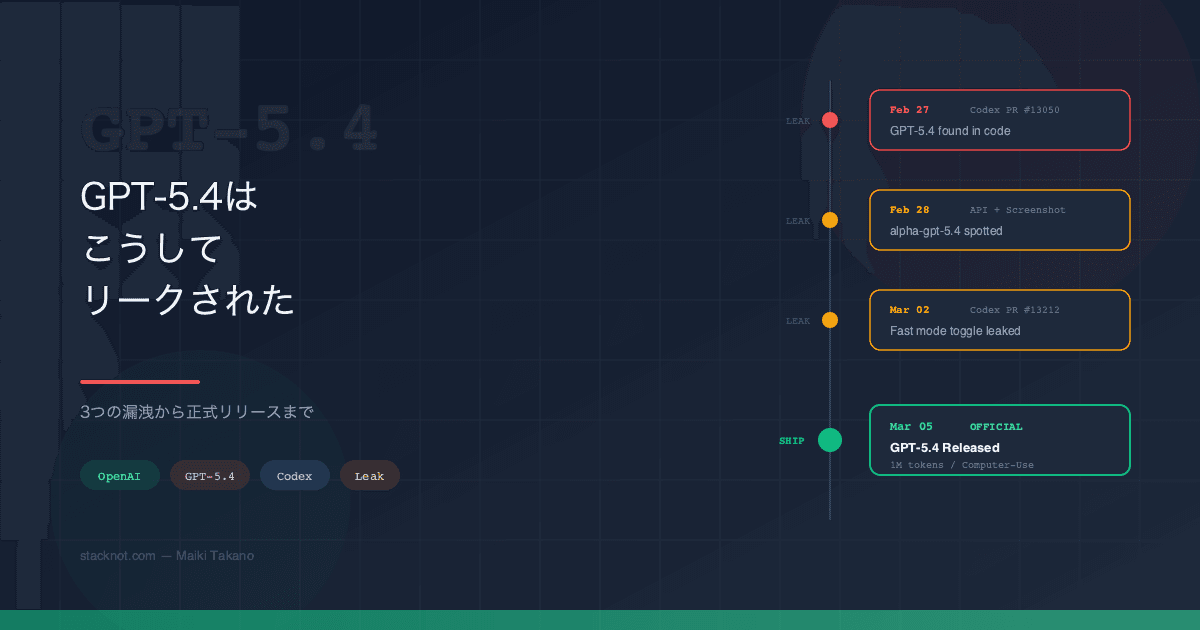
Task: Select the GPT-5.4 tag pill
Action: pyautogui.click(x=210, y=476)
